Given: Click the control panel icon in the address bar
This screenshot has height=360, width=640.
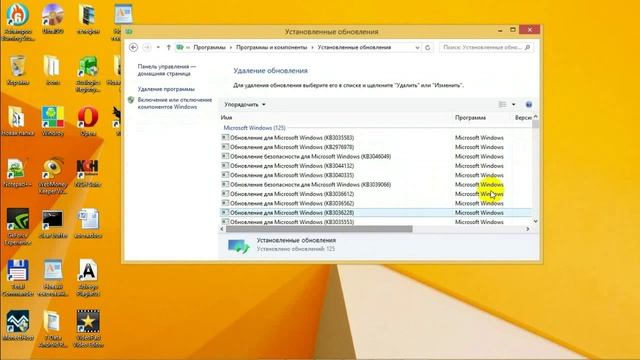Looking at the screenshot, I should tap(180, 47).
